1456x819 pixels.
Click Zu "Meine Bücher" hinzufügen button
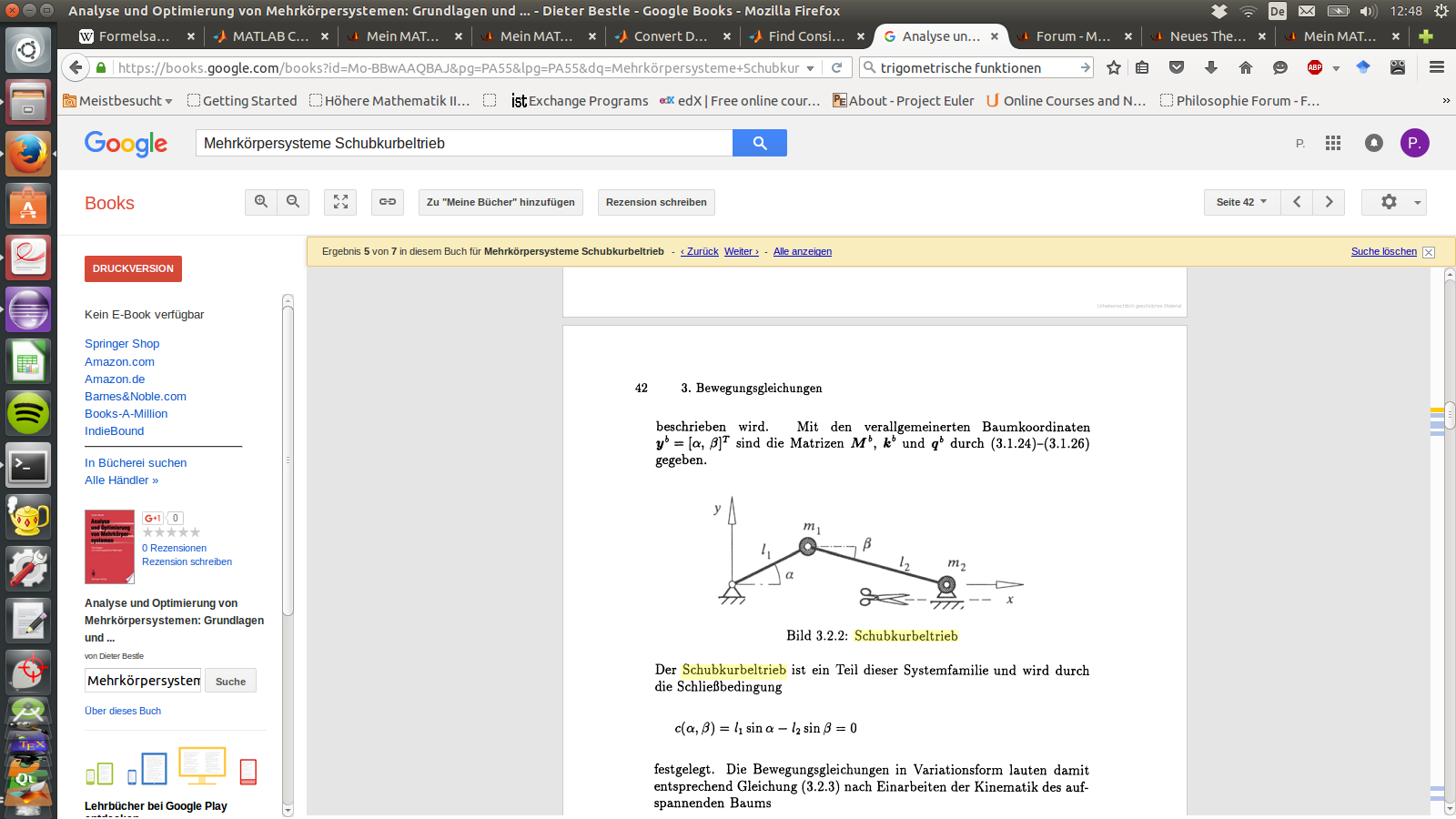tap(500, 202)
